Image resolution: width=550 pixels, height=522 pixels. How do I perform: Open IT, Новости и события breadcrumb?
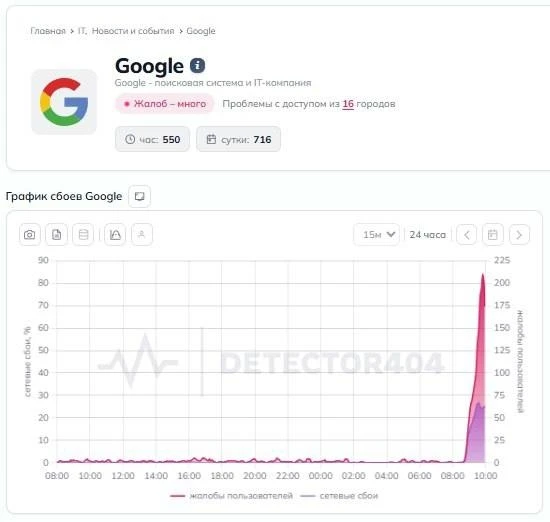[x=126, y=31]
